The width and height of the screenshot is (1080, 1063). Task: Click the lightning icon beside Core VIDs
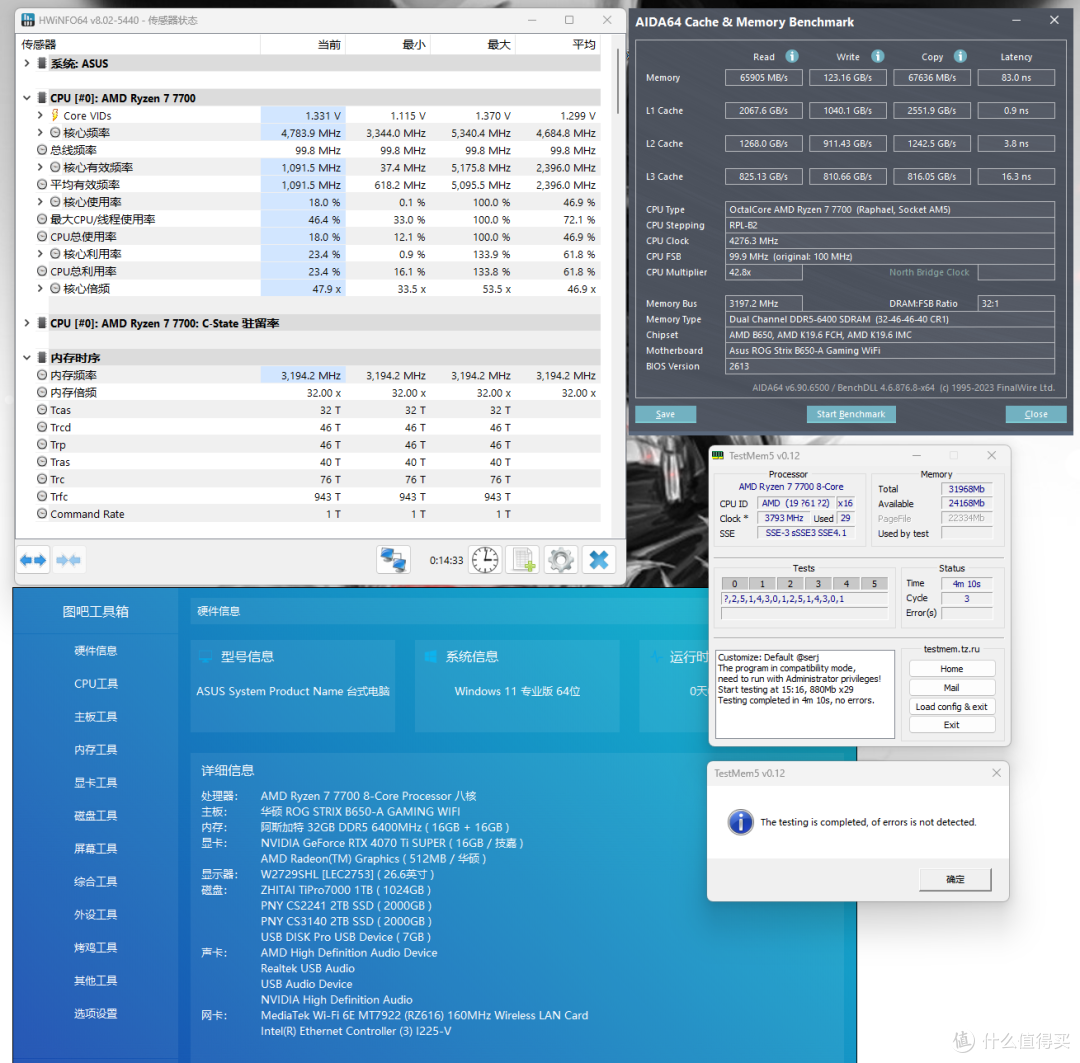(55, 115)
